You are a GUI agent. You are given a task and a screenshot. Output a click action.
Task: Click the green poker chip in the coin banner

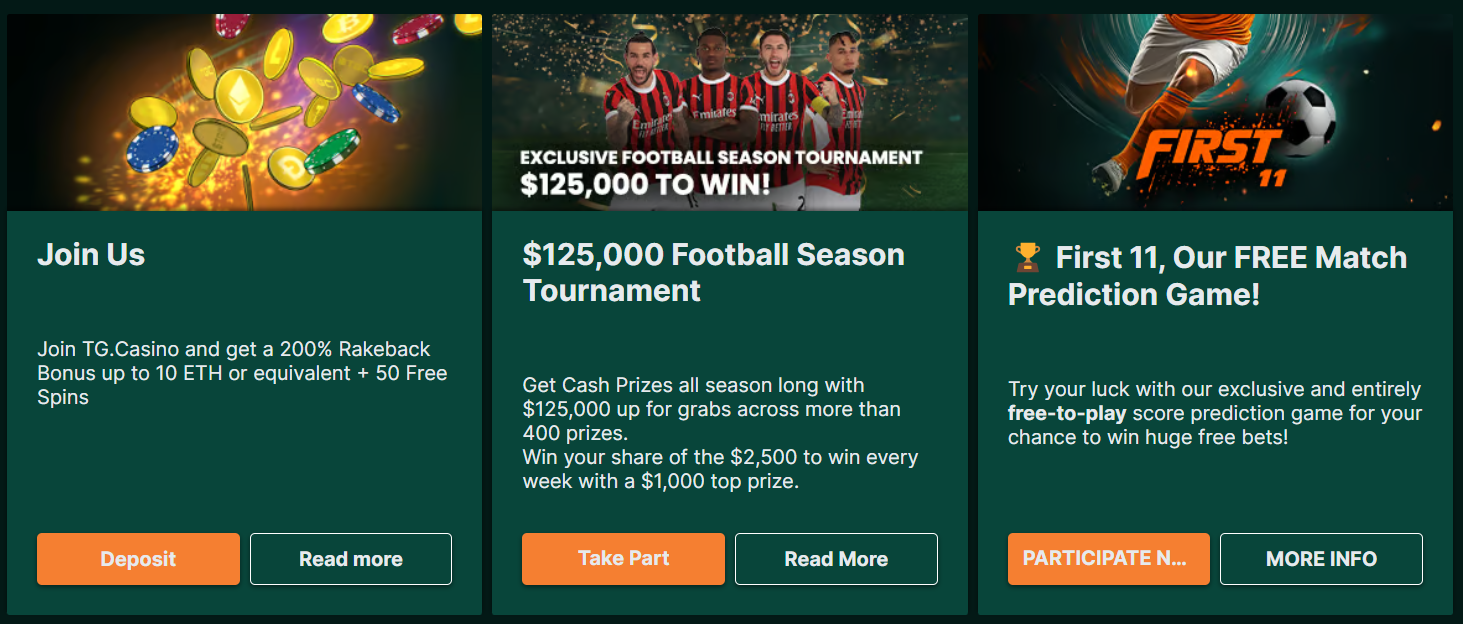pyautogui.click(x=332, y=150)
